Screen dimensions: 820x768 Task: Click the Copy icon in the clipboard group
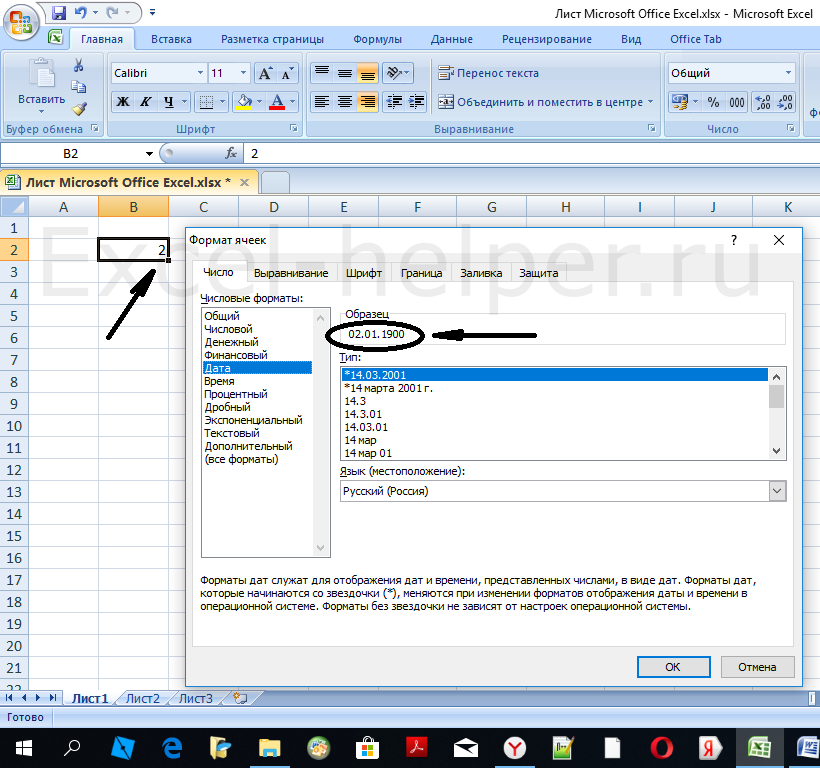click(x=78, y=87)
